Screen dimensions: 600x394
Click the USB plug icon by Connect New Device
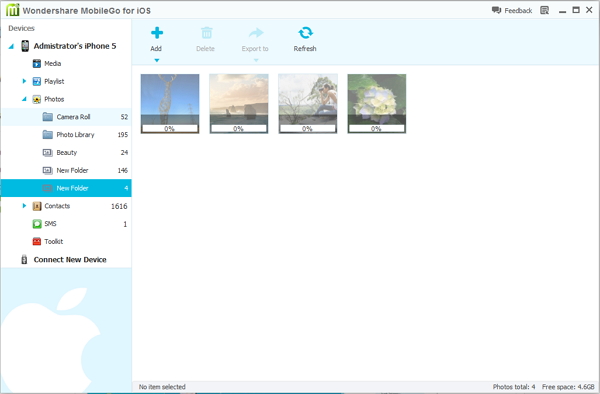pos(24,260)
